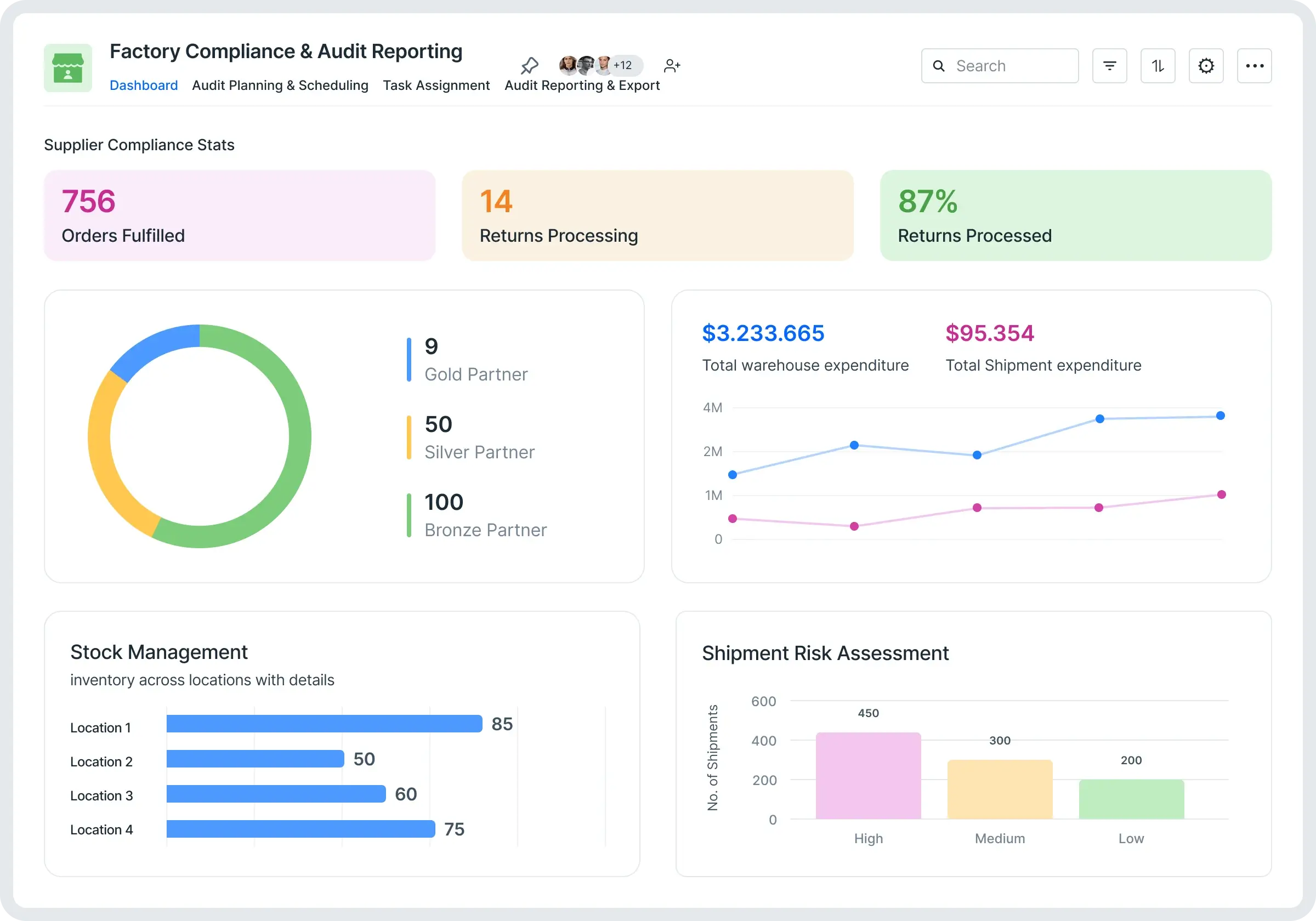Image resolution: width=1316 pixels, height=921 pixels.
Task: Click the pin icon beside the title
Action: [x=530, y=65]
